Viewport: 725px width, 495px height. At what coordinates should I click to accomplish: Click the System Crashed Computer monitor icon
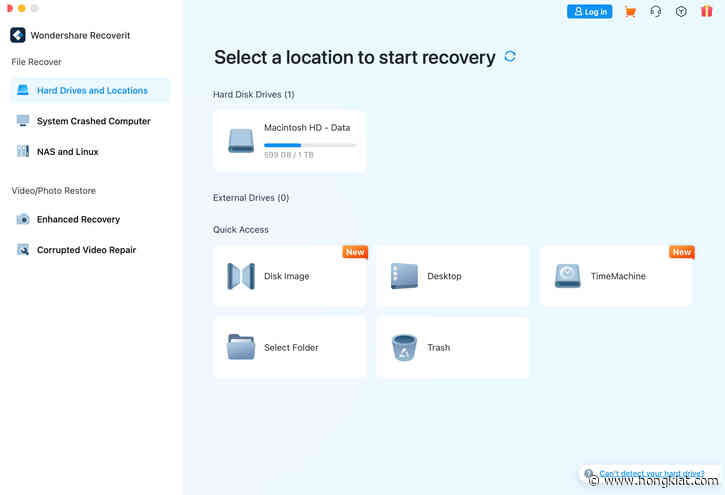[23, 121]
